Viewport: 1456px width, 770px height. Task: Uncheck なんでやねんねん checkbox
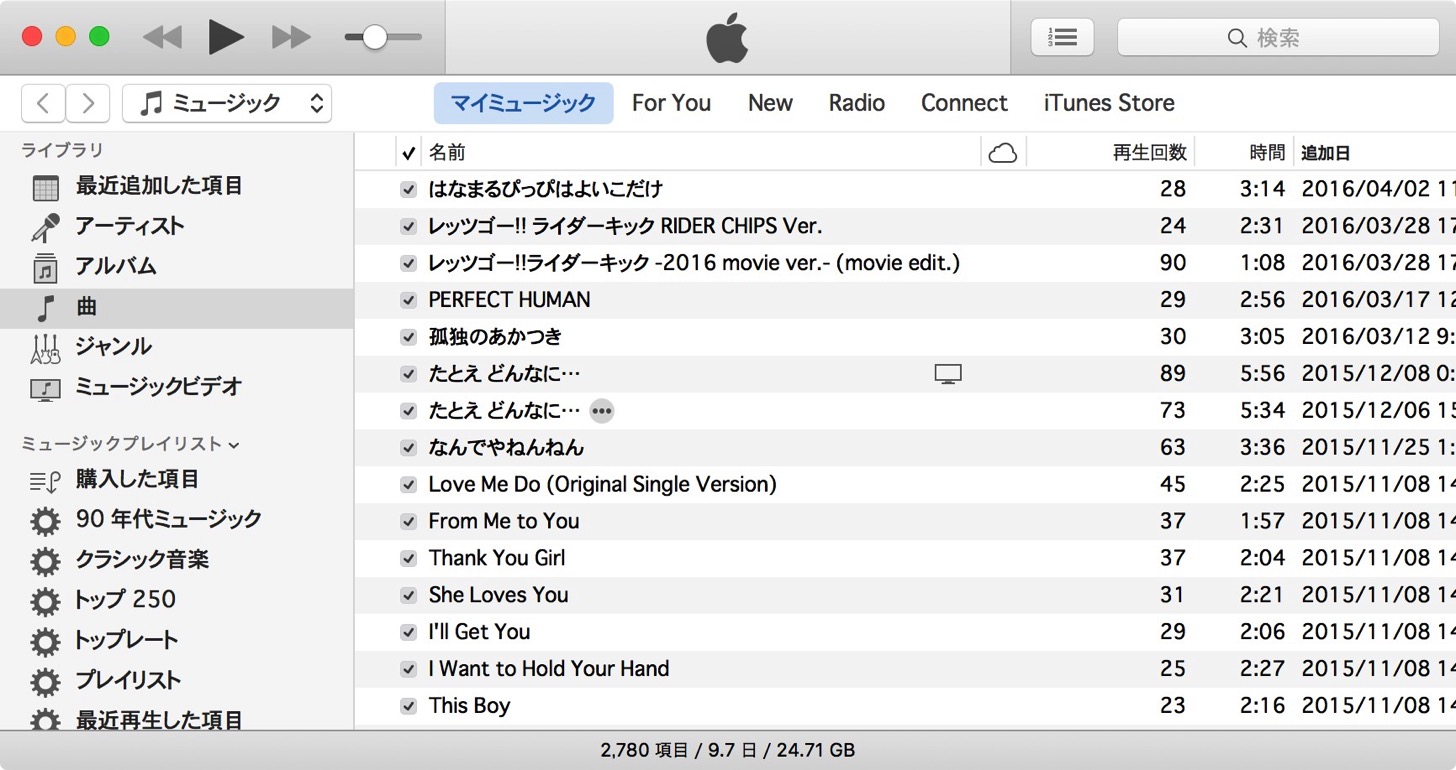tap(408, 447)
